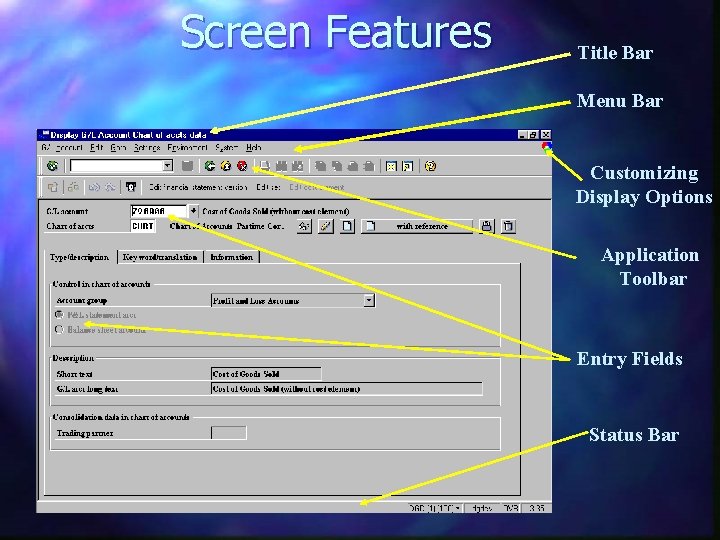Open the colorful Customizing Display Options icon
The width and height of the screenshot is (720, 540).
pos(546,147)
